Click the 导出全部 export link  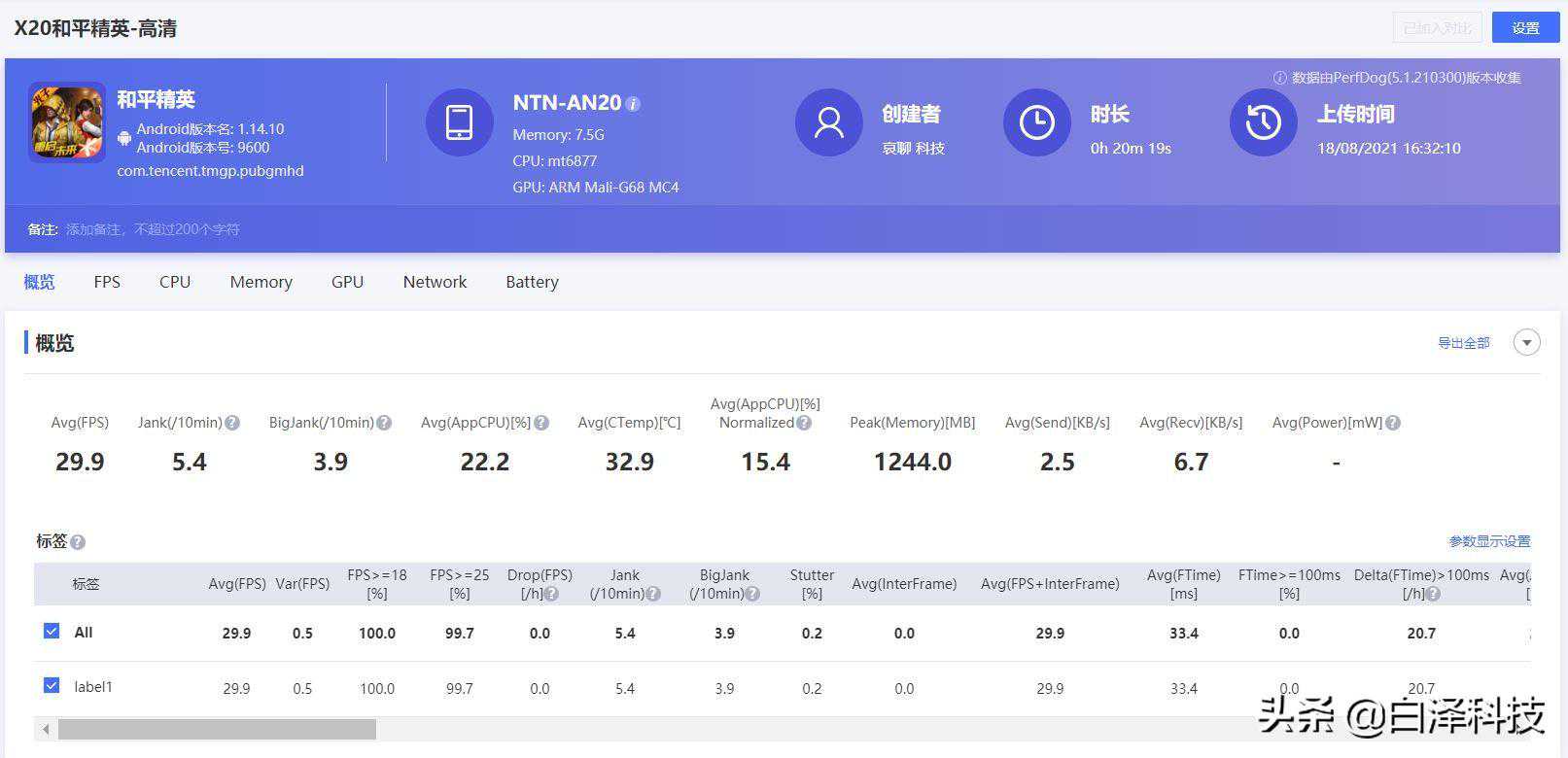(x=1463, y=343)
